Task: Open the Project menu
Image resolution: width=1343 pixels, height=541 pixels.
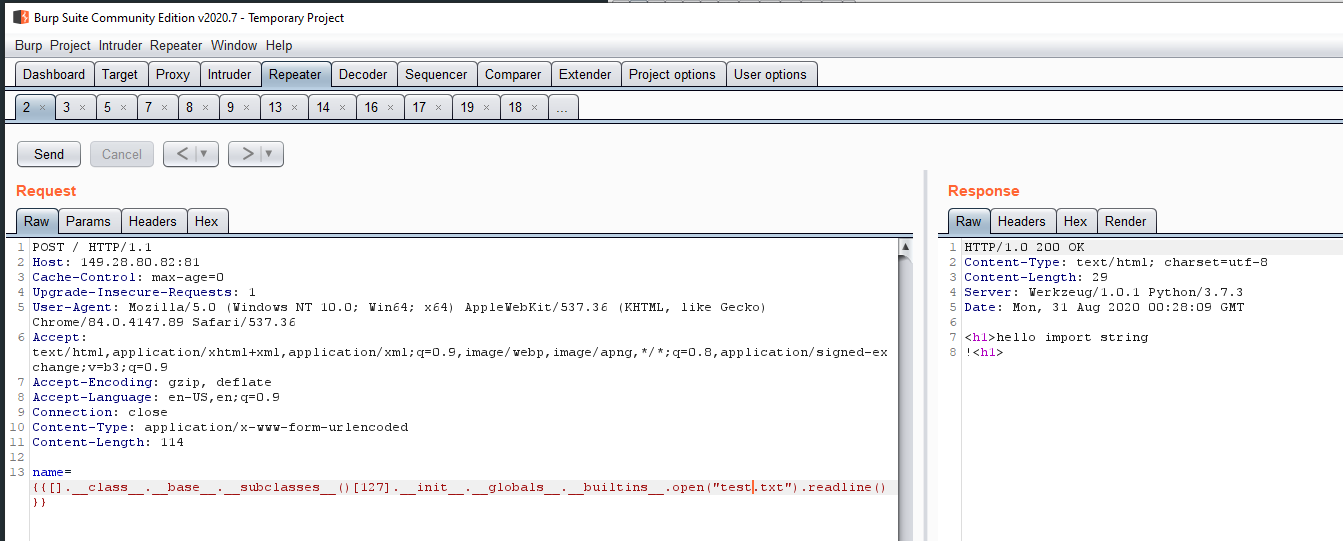Action: 70,45
